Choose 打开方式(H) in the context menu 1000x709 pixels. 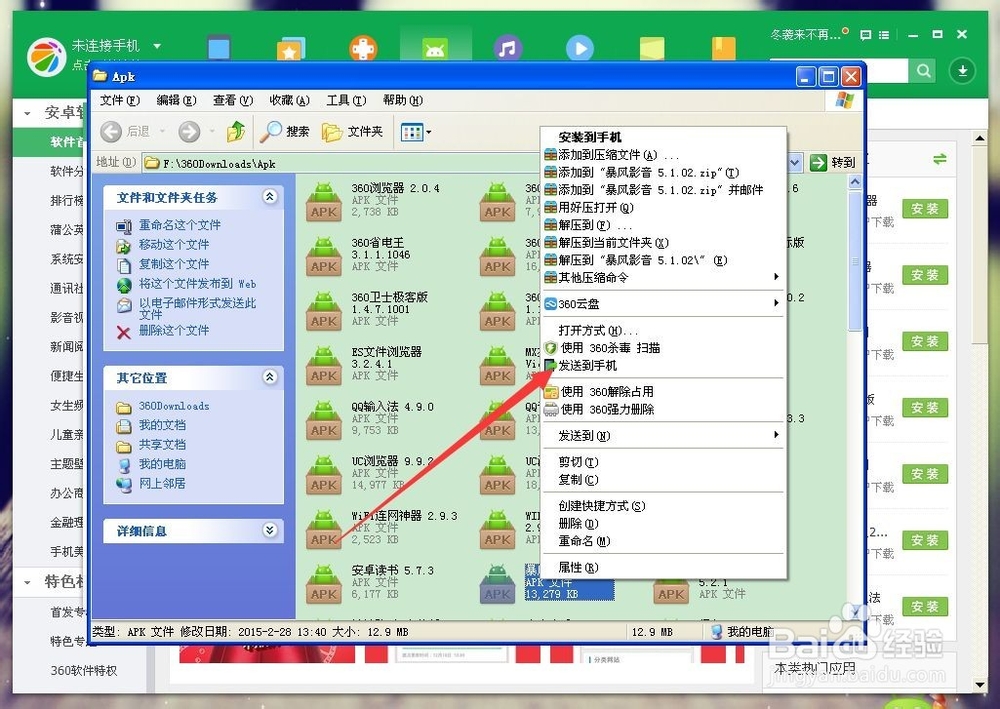point(663,330)
